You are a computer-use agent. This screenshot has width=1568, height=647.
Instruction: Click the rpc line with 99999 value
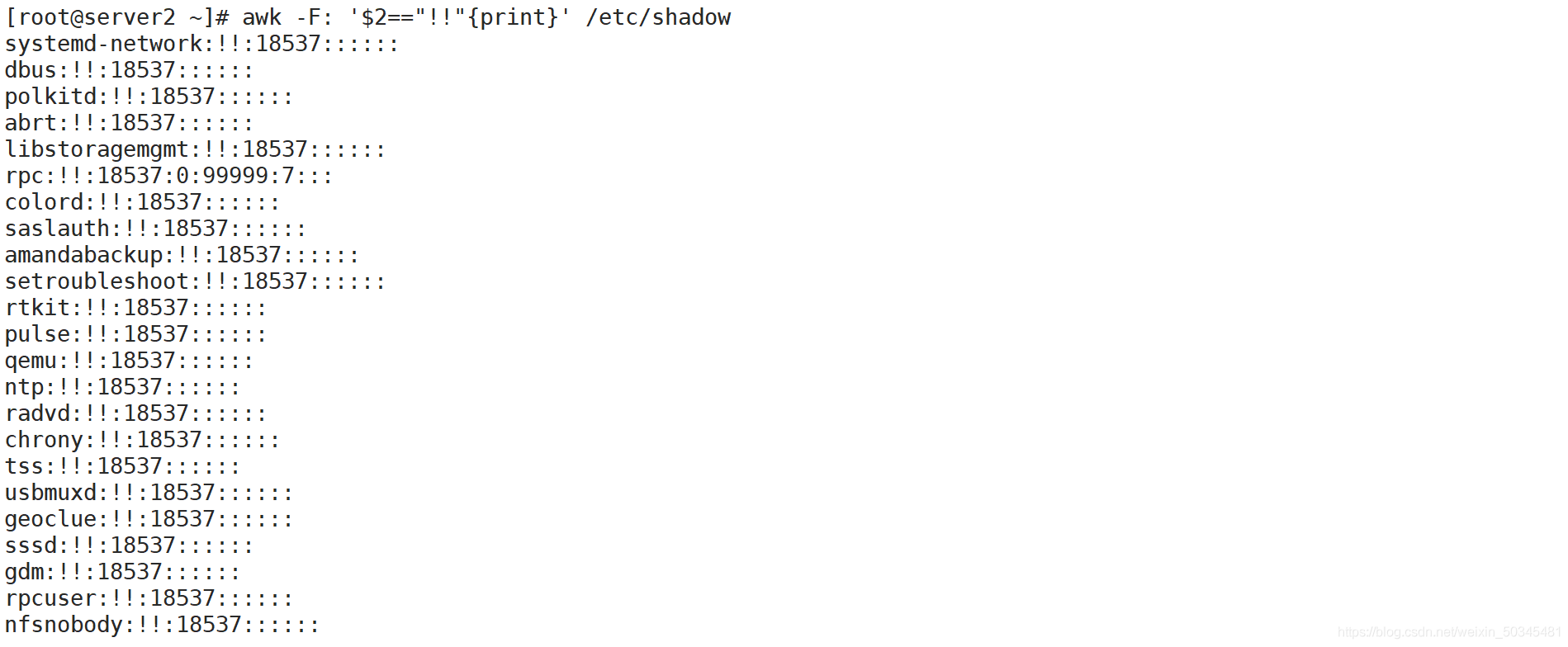point(168,176)
